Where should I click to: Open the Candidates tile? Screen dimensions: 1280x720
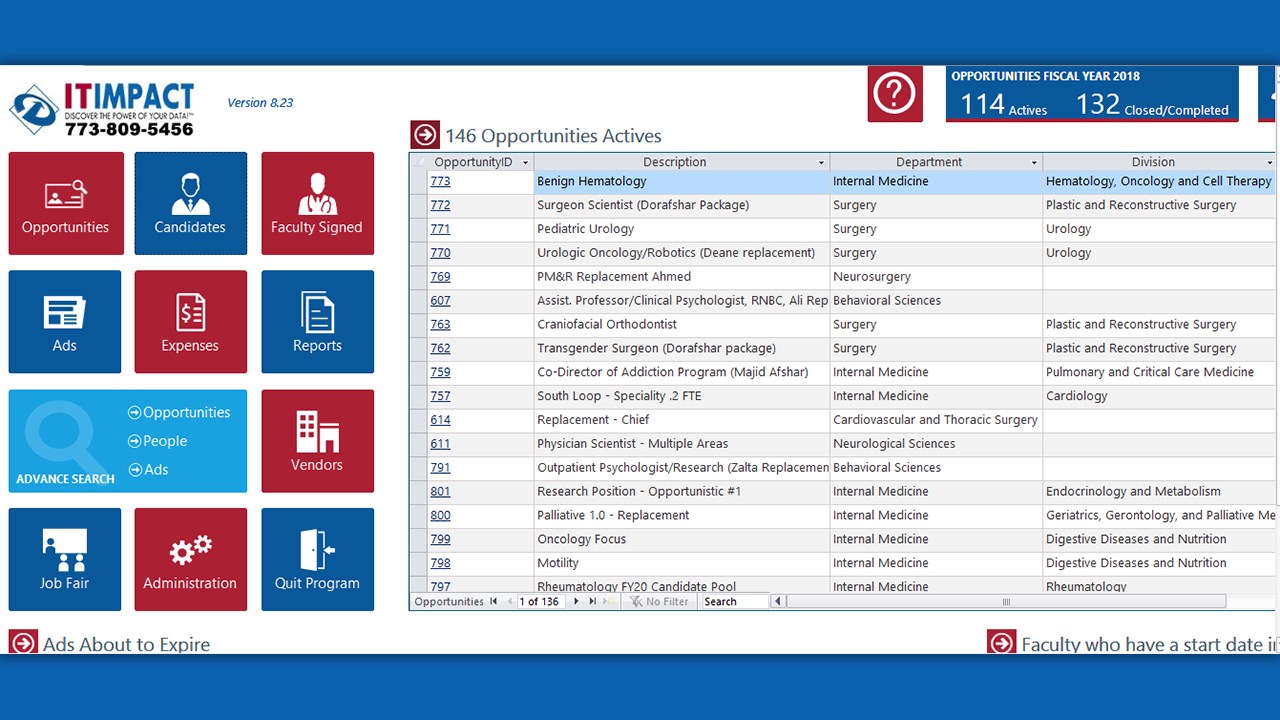click(190, 204)
